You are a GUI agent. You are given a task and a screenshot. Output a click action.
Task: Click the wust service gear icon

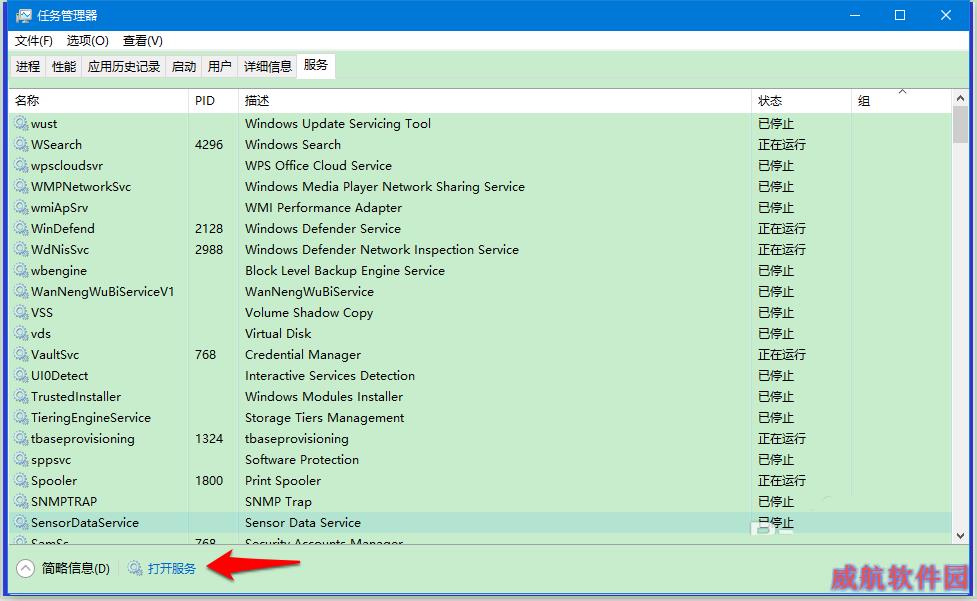tap(21, 123)
